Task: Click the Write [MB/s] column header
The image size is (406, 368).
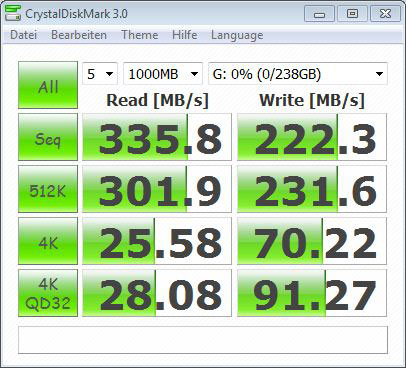Action: (312, 100)
